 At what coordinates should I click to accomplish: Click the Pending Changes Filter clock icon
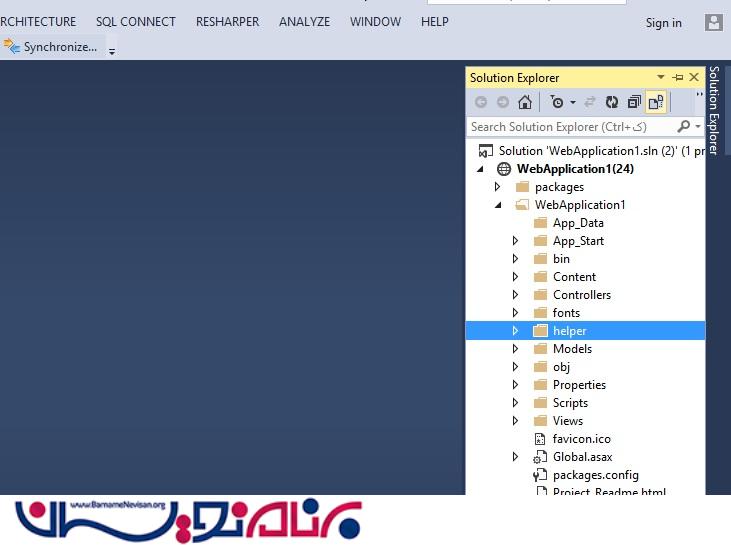(x=557, y=102)
